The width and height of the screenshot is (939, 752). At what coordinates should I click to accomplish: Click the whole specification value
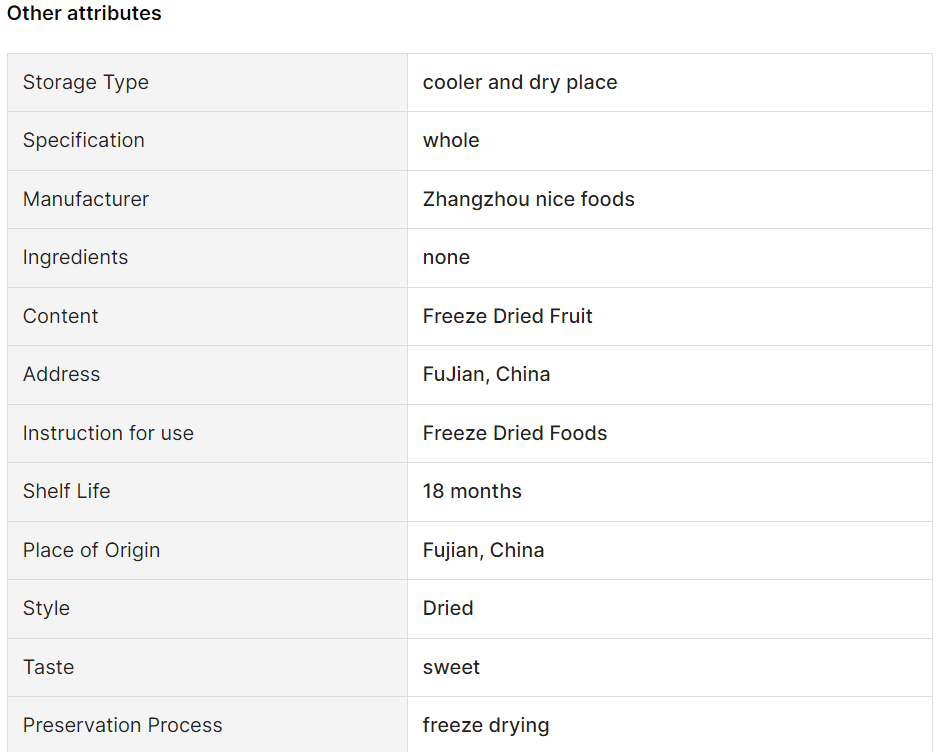pos(451,141)
